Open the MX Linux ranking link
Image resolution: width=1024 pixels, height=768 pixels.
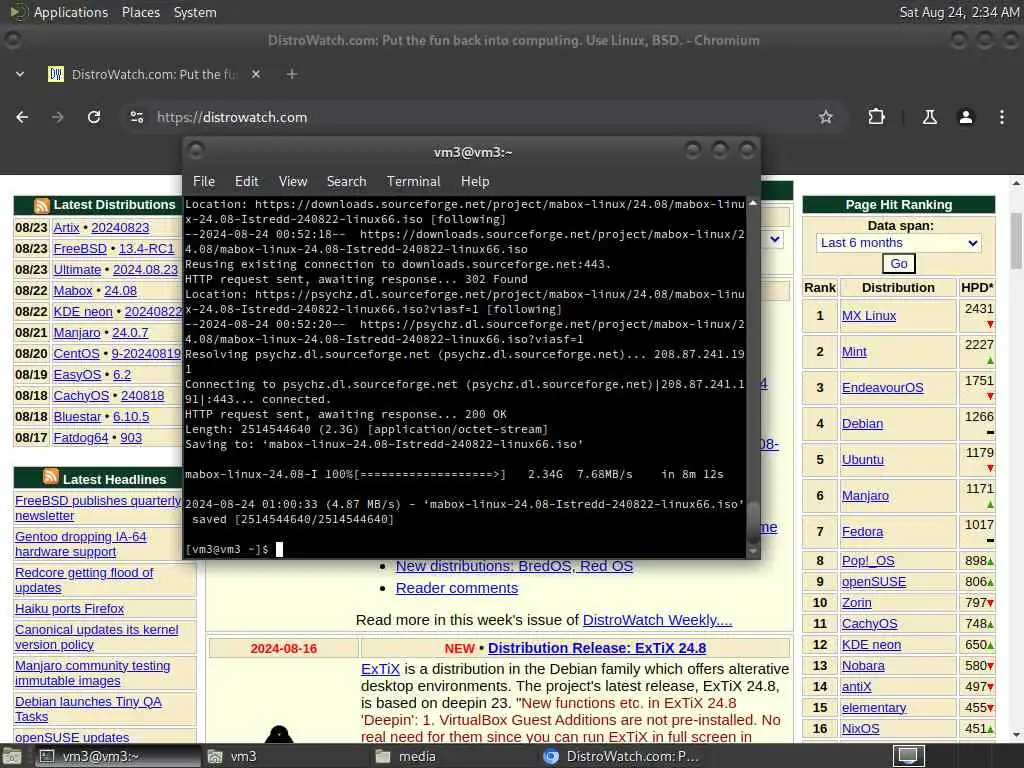[869, 316]
